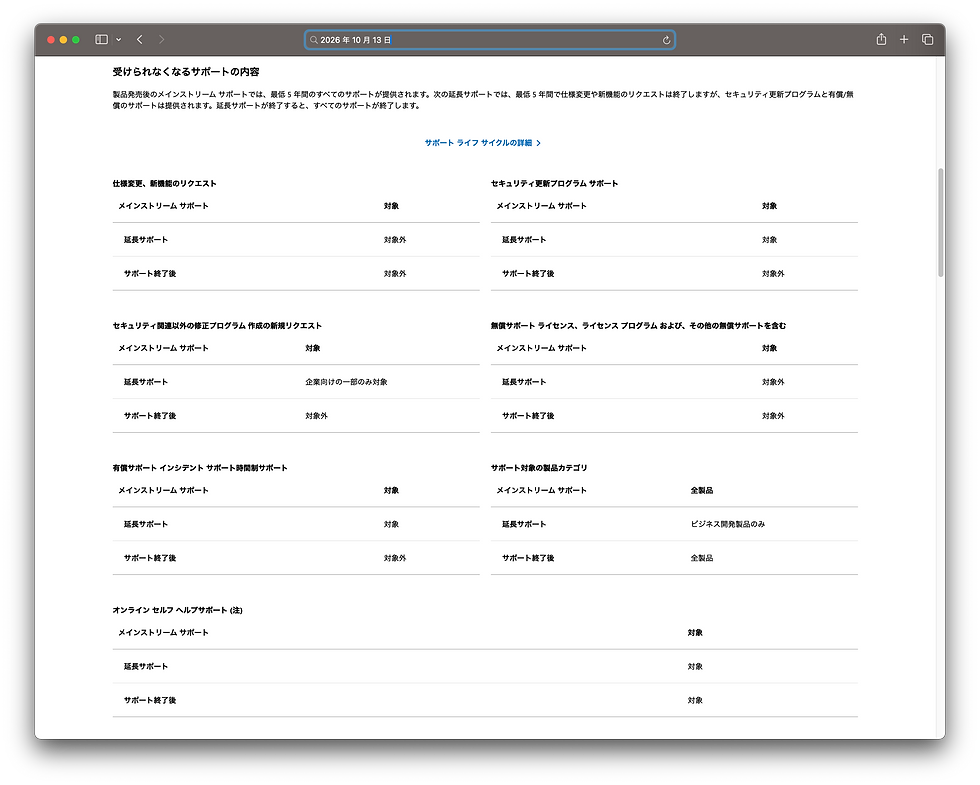
Task: Select the heading サポート対象の製品カテゴリ
Action: tap(539, 468)
